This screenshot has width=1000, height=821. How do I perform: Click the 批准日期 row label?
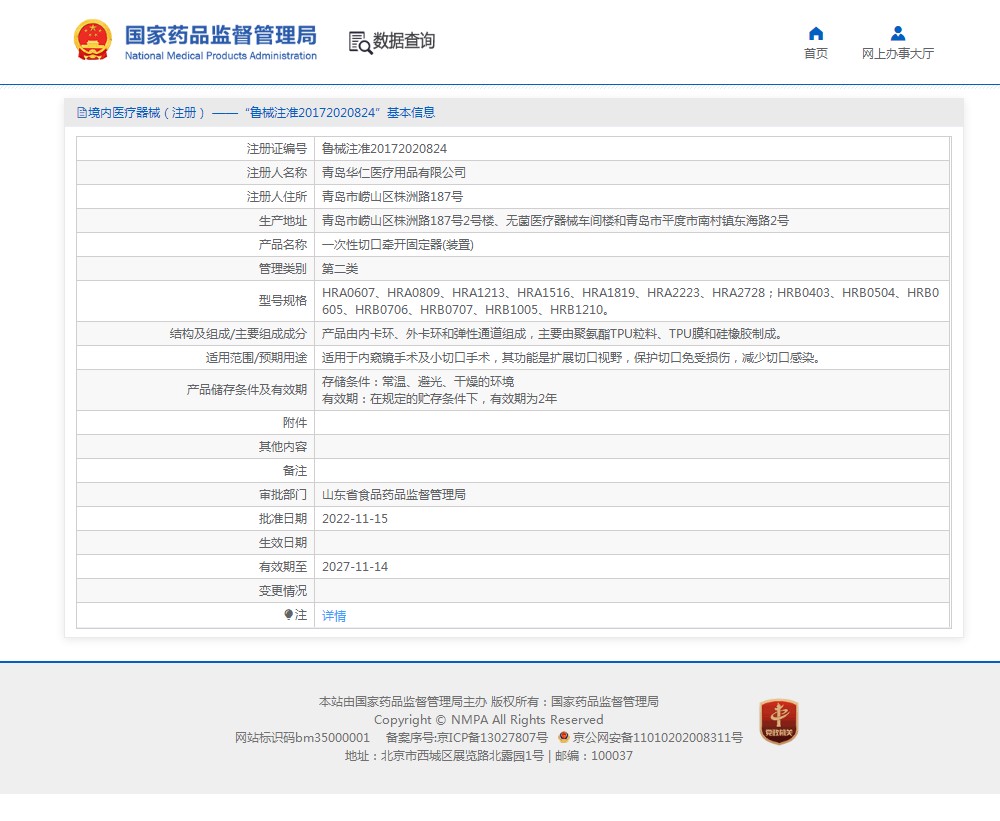[x=283, y=519]
